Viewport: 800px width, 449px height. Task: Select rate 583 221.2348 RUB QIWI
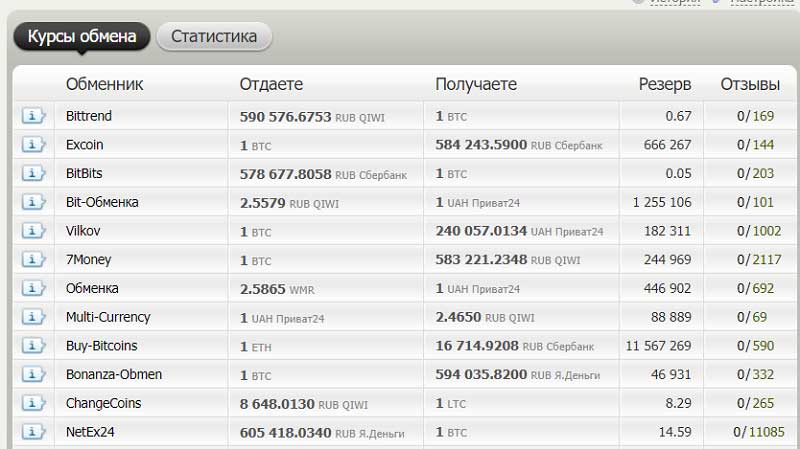tap(508, 260)
